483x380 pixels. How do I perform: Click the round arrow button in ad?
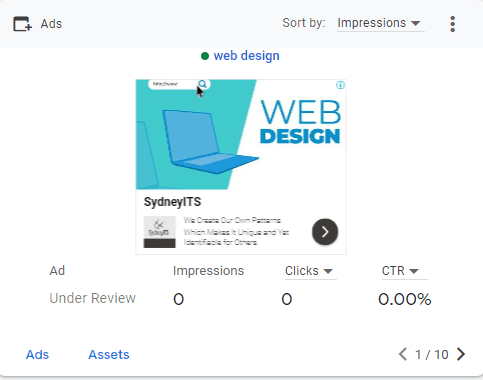pos(325,232)
